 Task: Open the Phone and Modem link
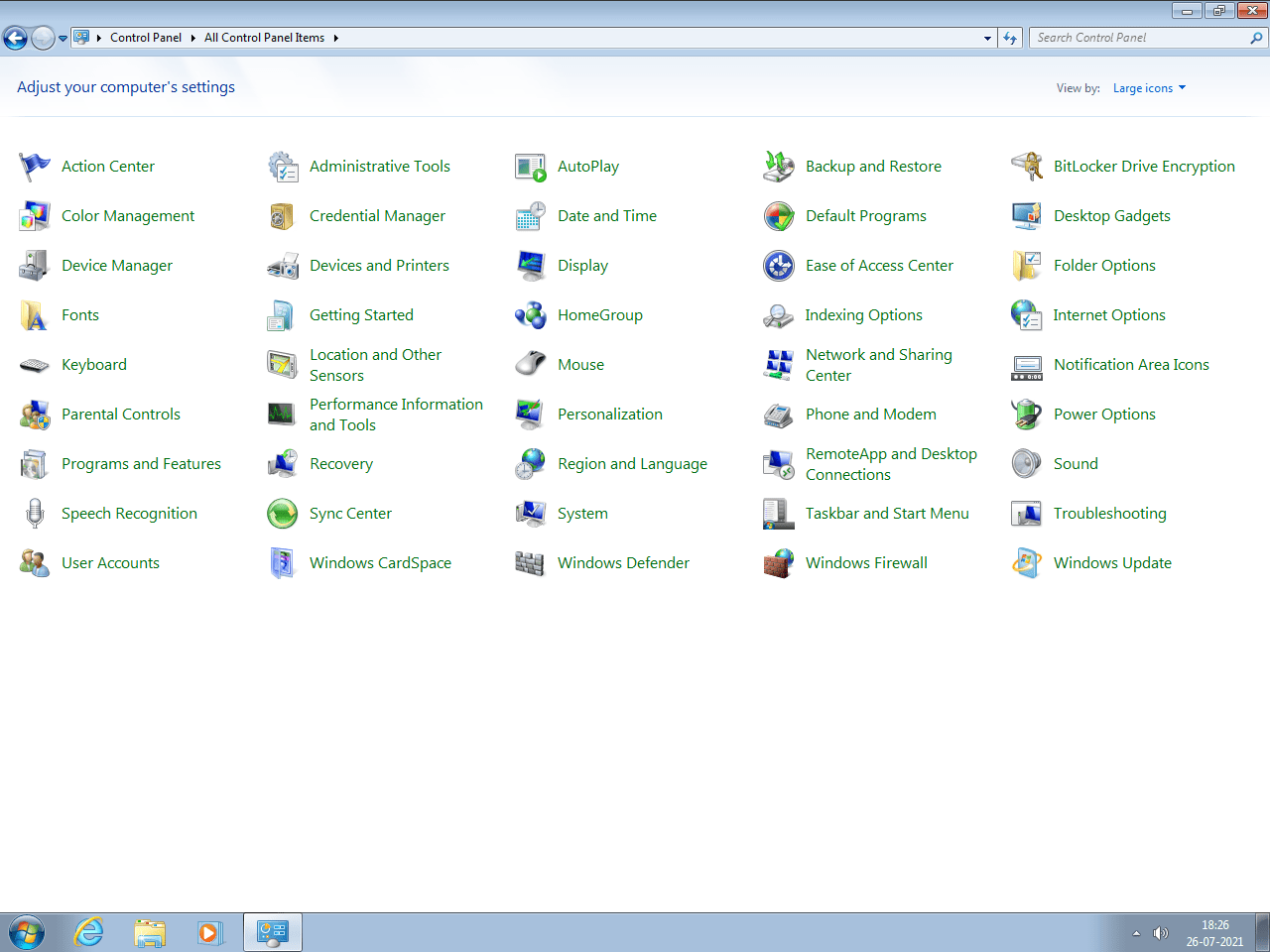click(871, 415)
